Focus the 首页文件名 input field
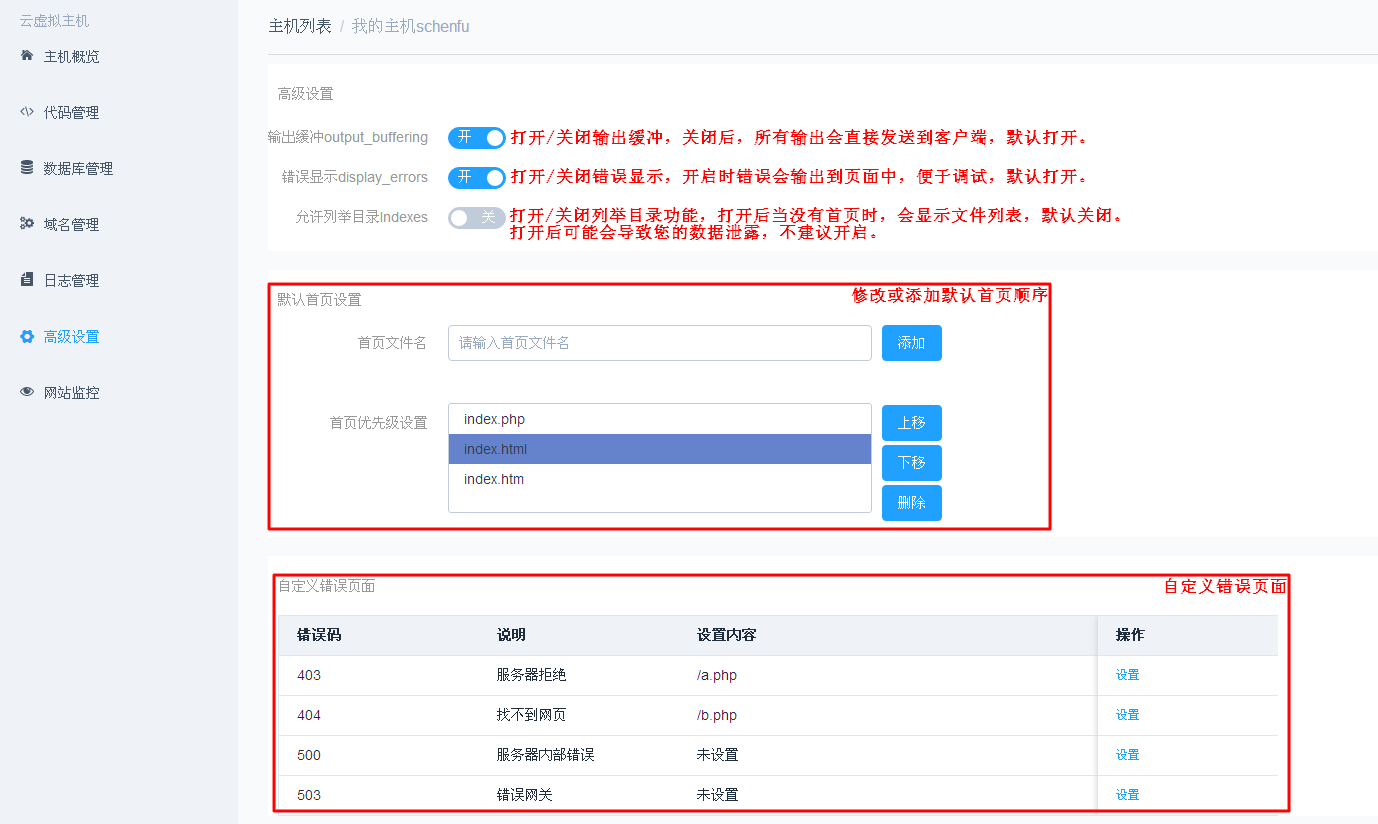The height and width of the screenshot is (824, 1378). point(660,343)
